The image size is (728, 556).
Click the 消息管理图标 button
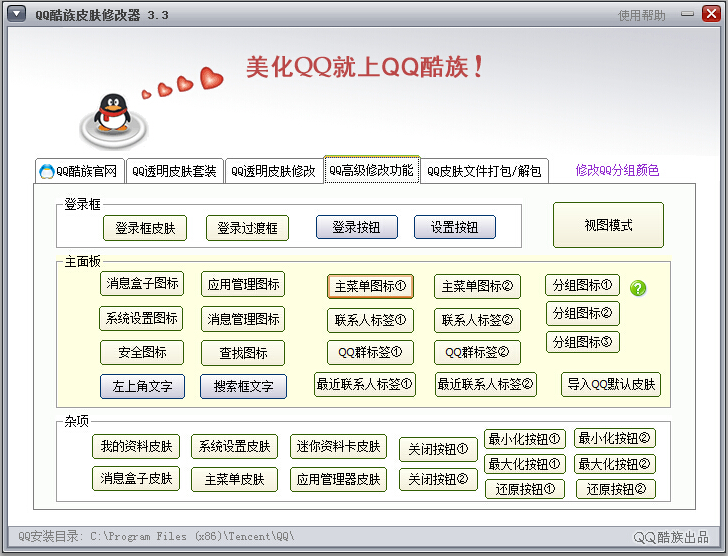243,319
